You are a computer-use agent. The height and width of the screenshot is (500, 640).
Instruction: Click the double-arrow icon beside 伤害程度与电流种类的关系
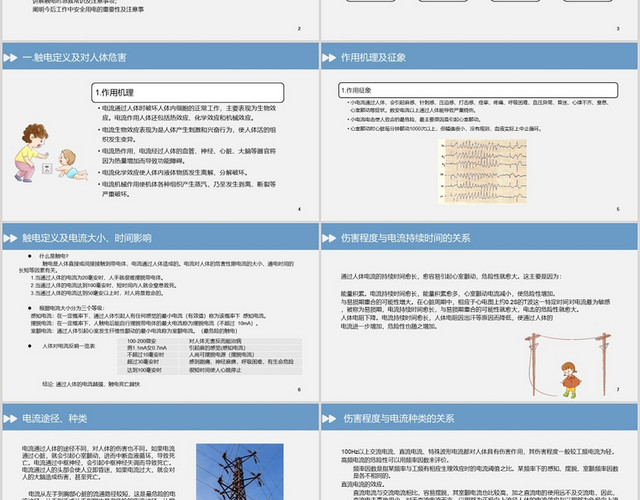(x=329, y=418)
